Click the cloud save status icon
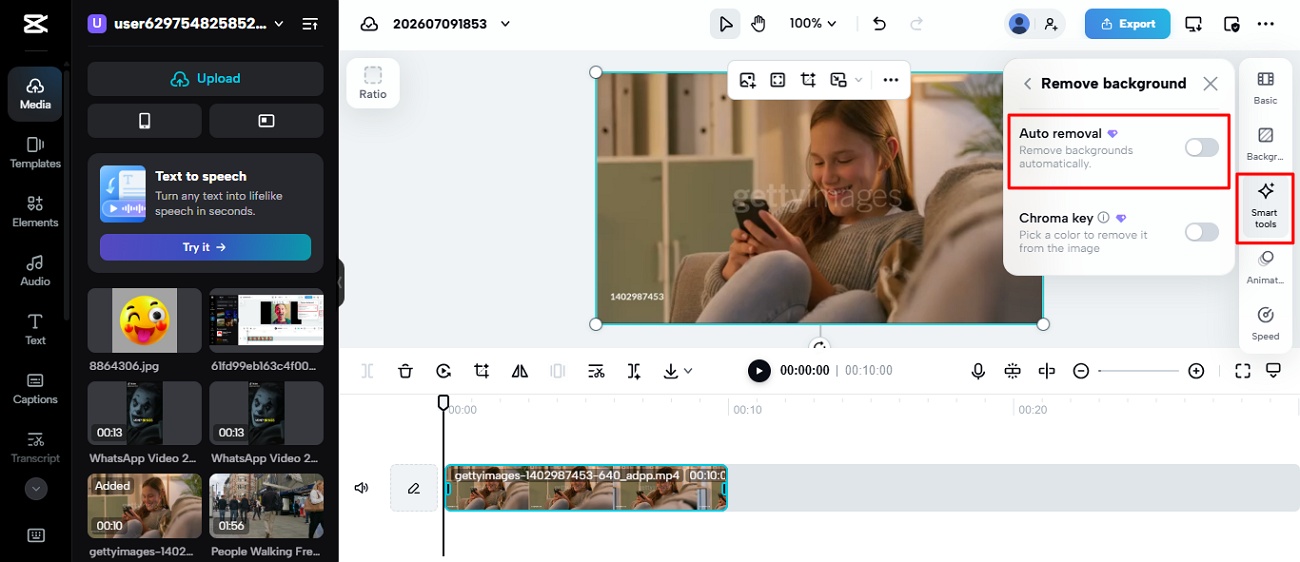The width and height of the screenshot is (1300, 562). click(369, 24)
